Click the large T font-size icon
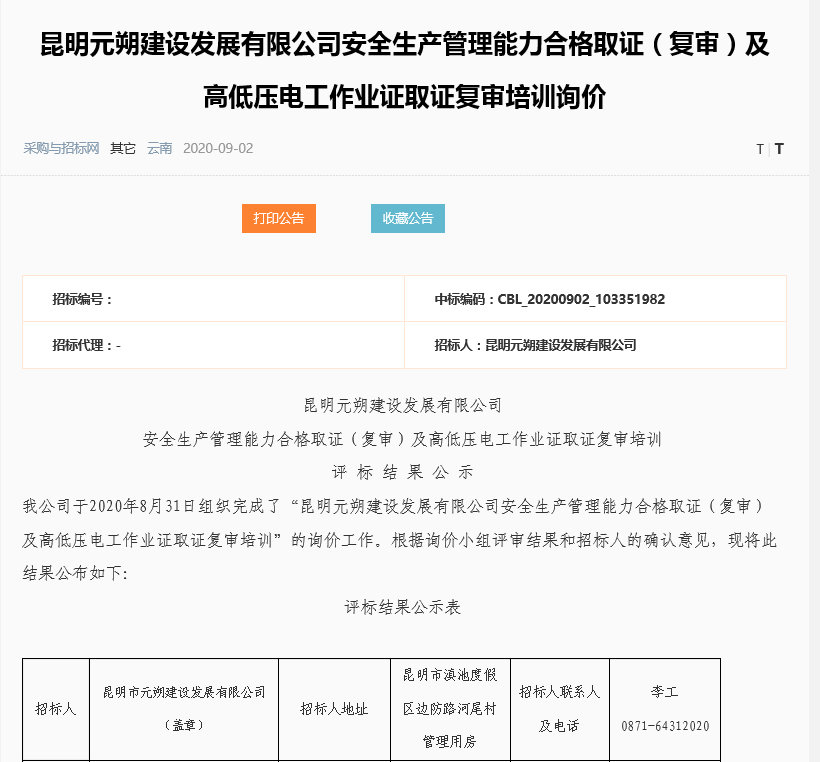 pyautogui.click(x=778, y=148)
